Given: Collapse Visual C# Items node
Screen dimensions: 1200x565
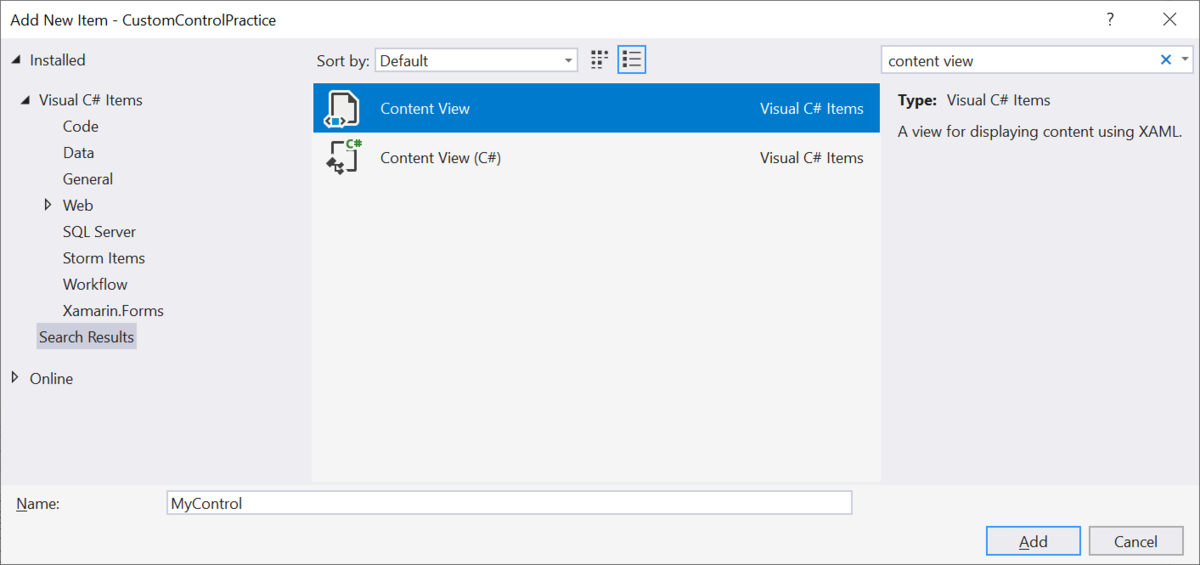Looking at the screenshot, I should click(24, 100).
